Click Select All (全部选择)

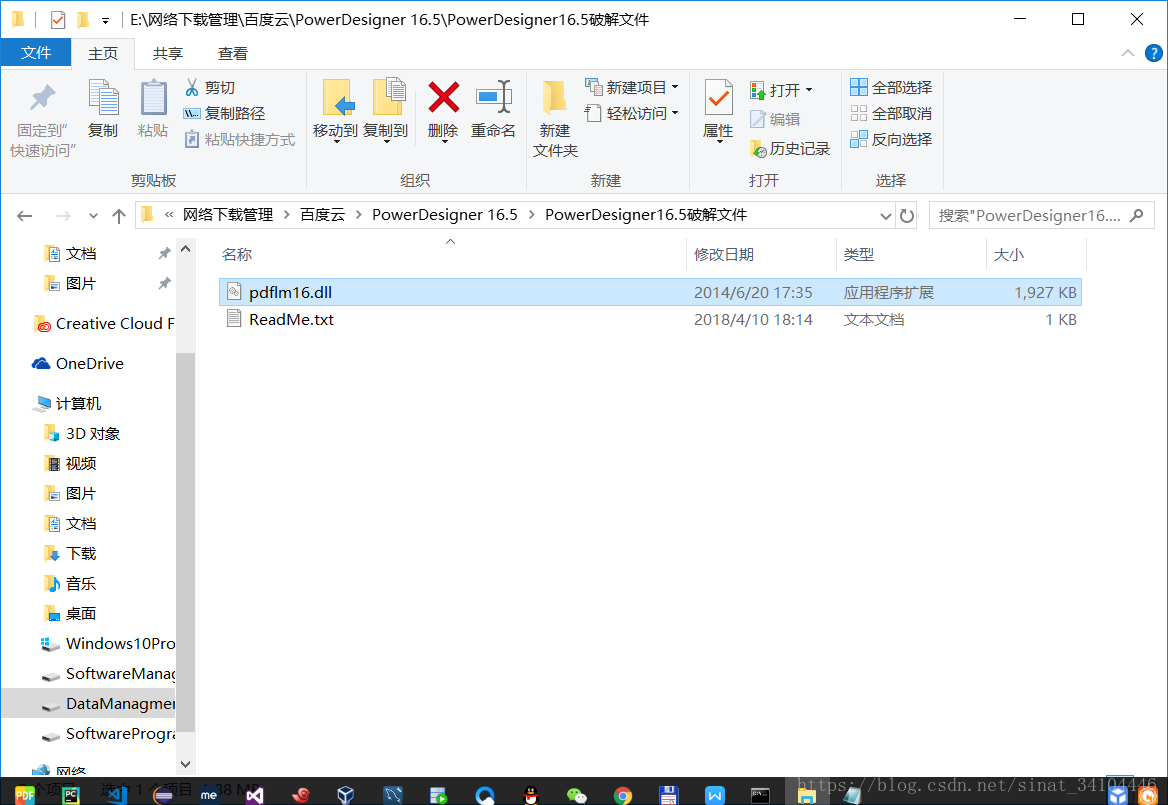891,87
